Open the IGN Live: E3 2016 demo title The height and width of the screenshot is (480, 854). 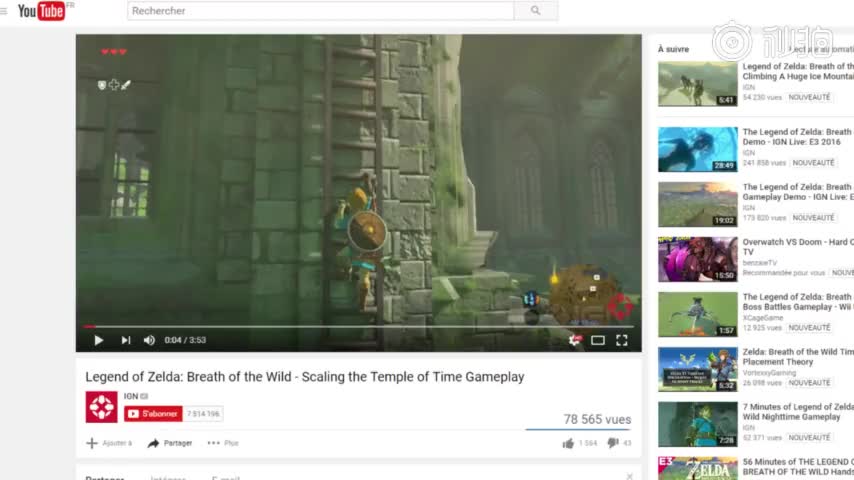pos(798,137)
